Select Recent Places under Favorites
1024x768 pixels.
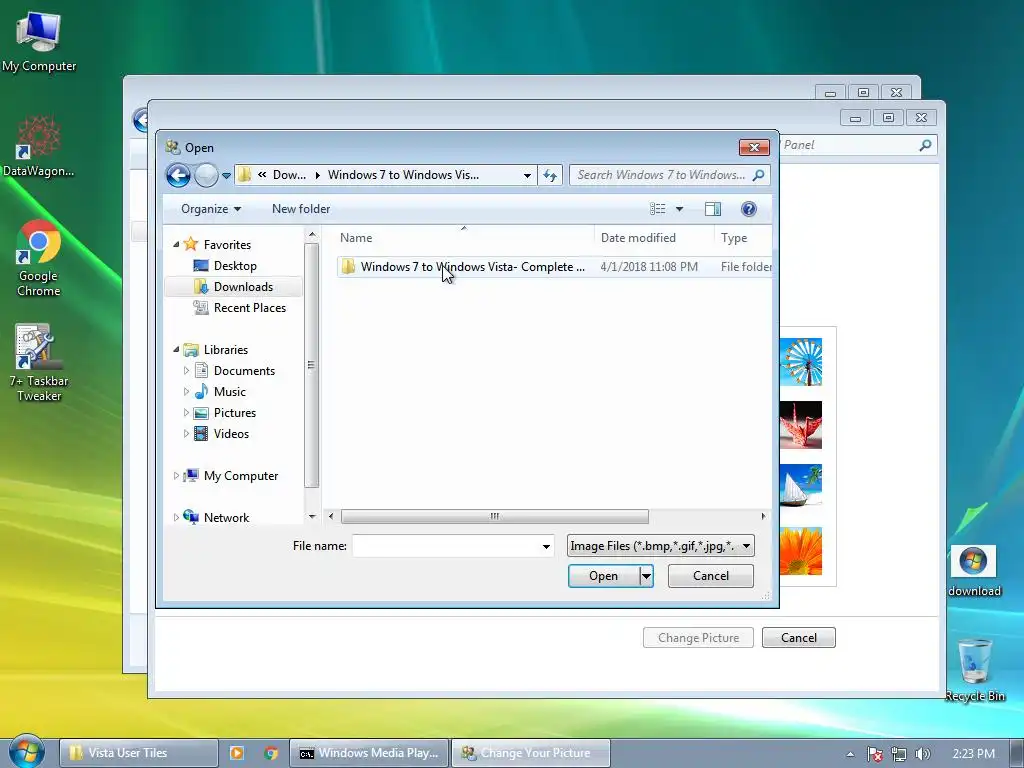coord(249,308)
